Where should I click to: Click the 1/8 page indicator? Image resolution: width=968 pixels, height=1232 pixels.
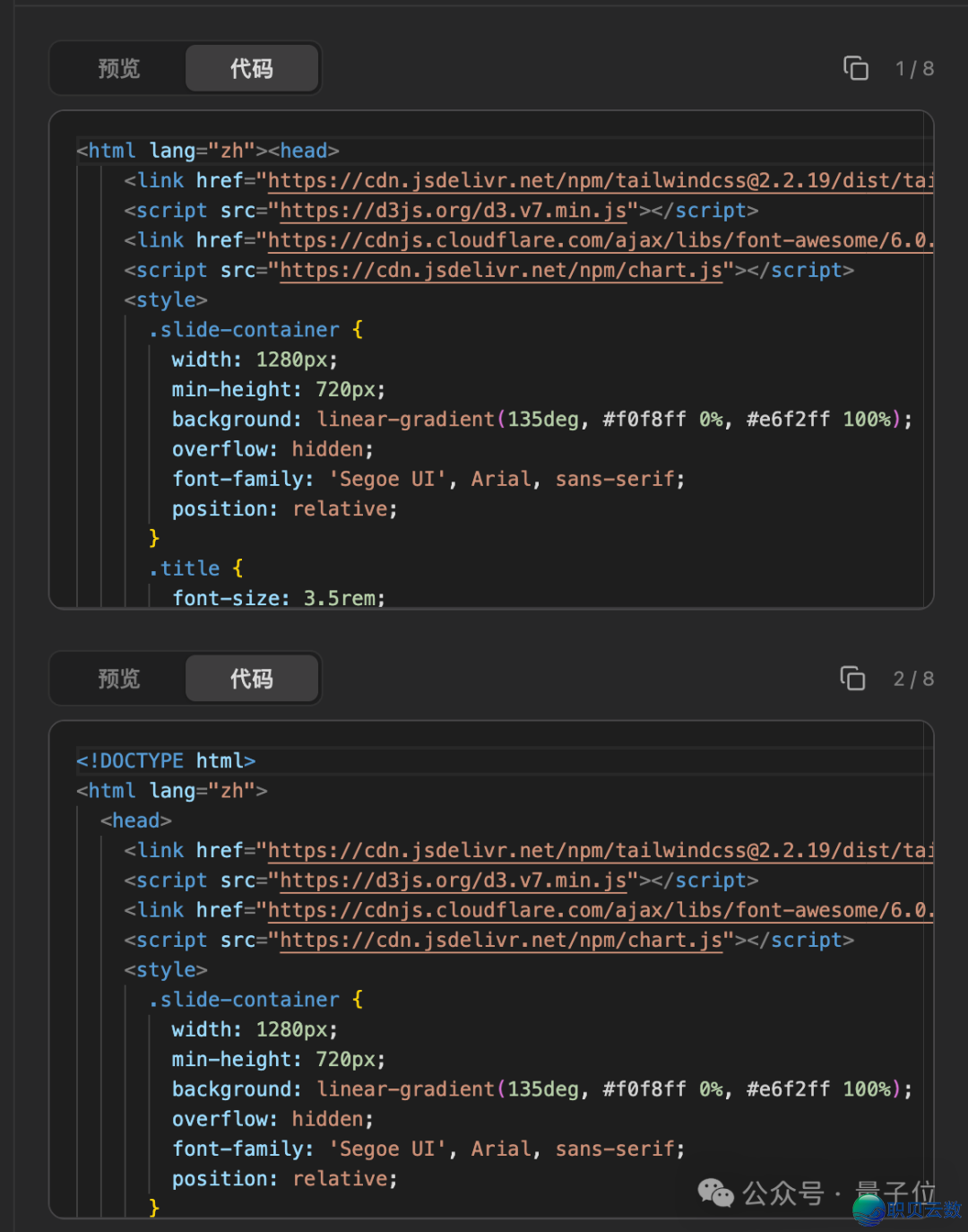pos(914,69)
